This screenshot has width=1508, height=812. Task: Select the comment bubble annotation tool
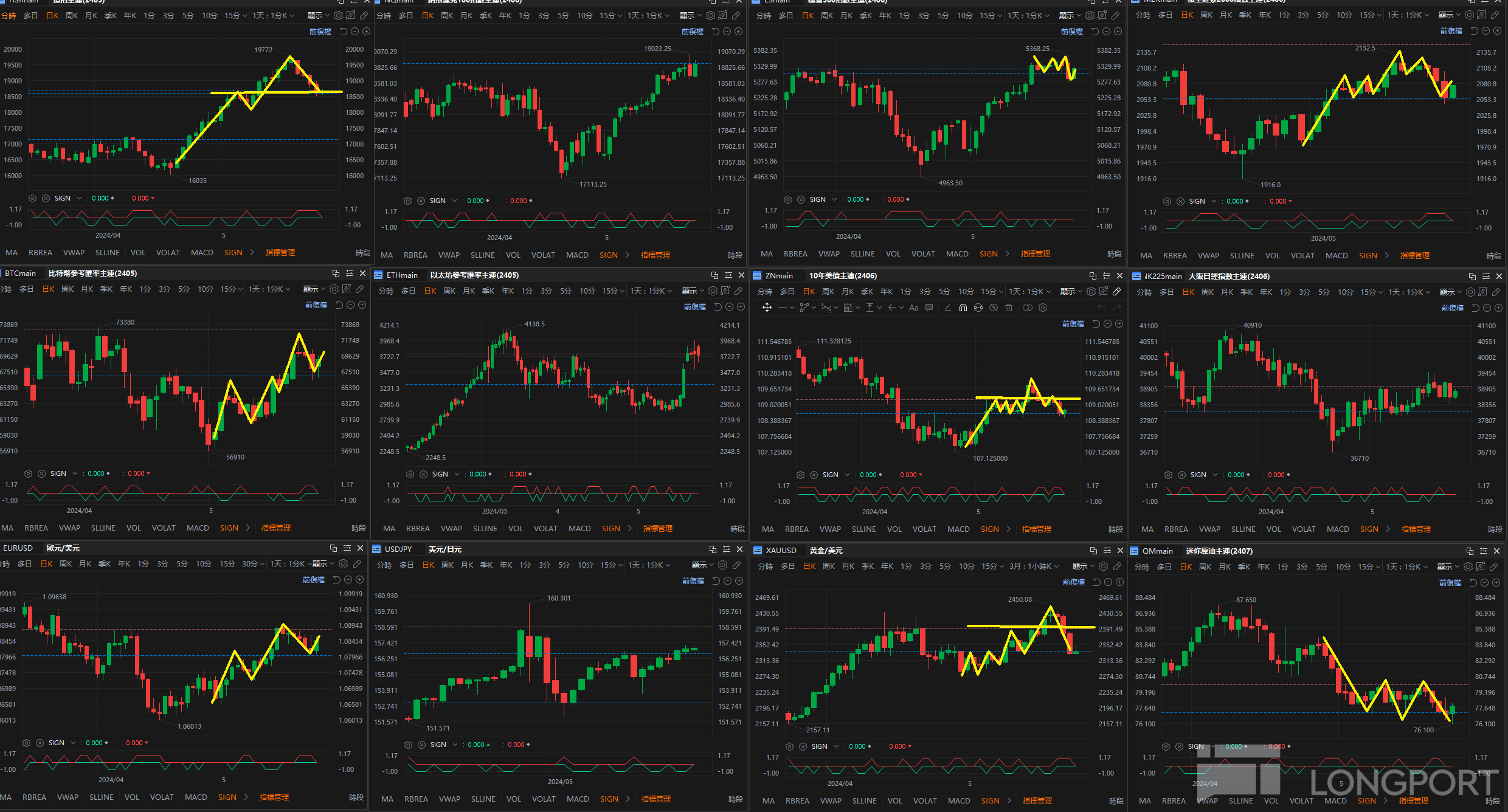click(x=929, y=308)
